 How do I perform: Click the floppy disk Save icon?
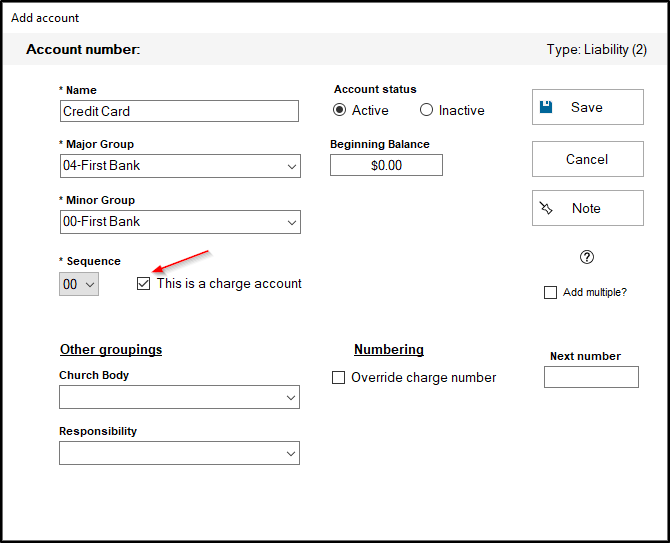pyautogui.click(x=546, y=107)
